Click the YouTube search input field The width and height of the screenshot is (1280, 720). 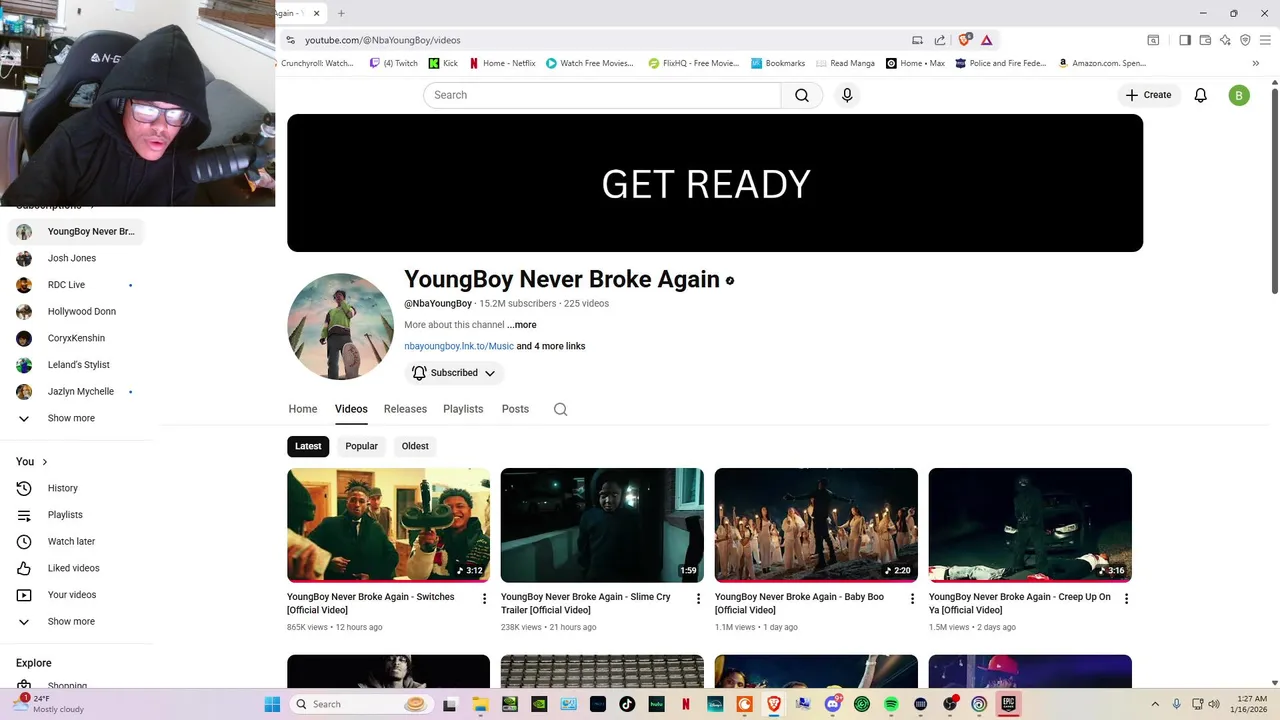602,95
